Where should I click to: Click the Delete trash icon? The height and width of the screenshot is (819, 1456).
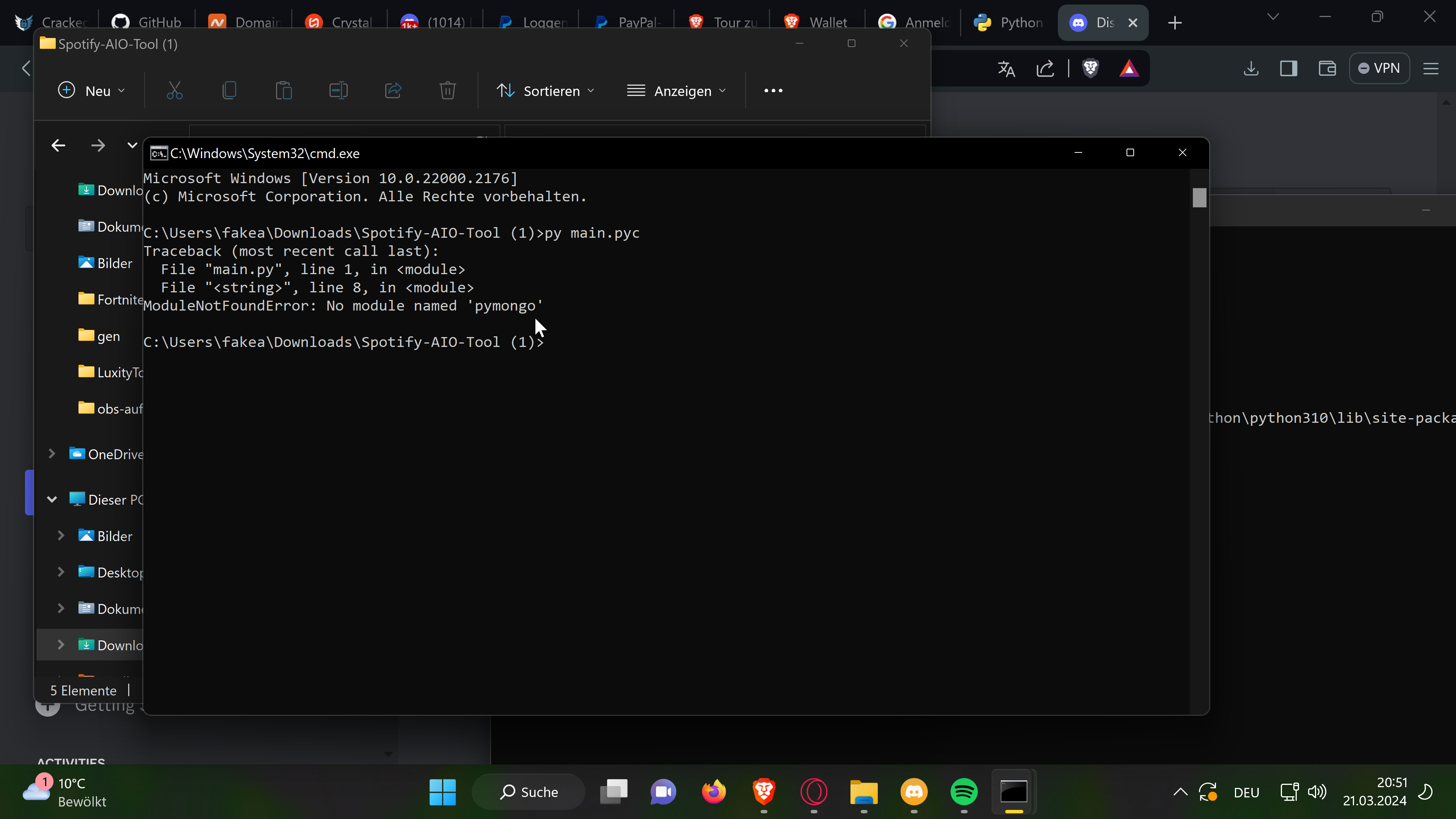click(x=447, y=91)
